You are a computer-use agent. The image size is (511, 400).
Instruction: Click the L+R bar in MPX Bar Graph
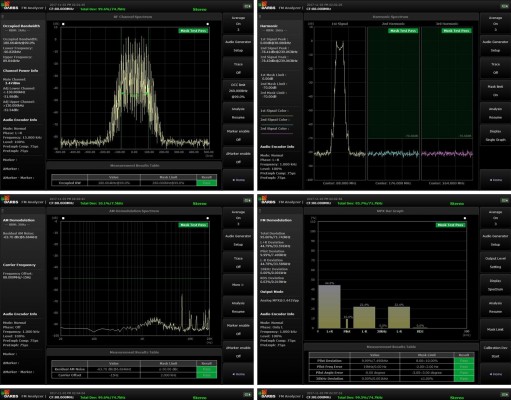[329, 306]
